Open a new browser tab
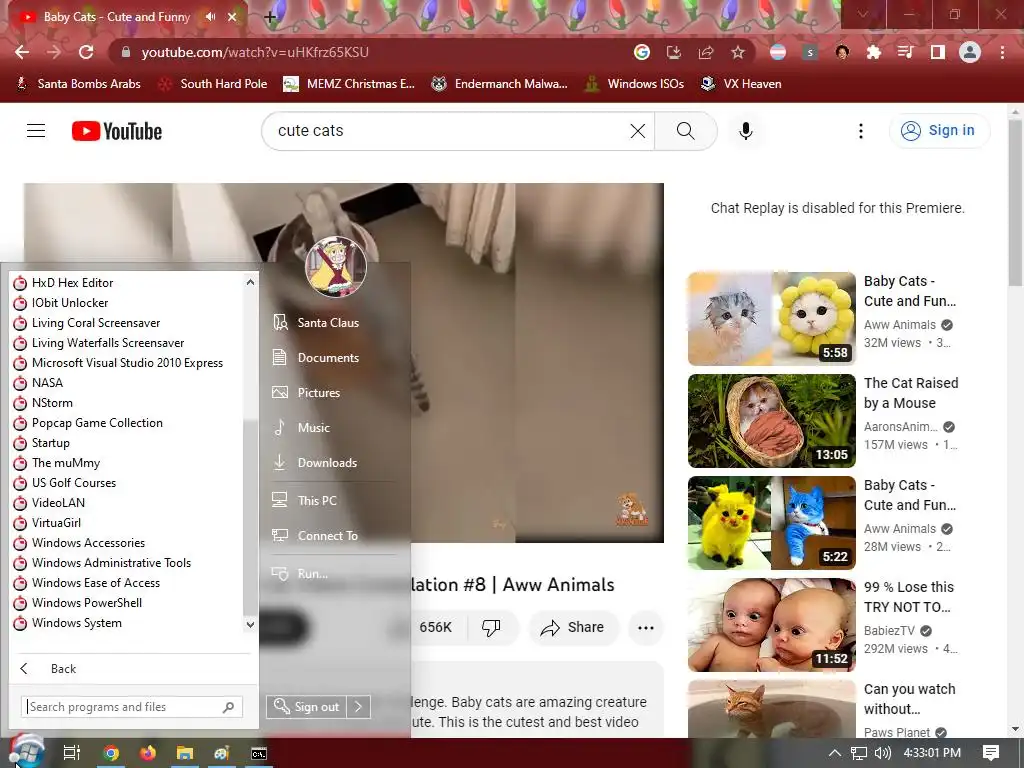Image resolution: width=1024 pixels, height=768 pixels. (x=270, y=17)
